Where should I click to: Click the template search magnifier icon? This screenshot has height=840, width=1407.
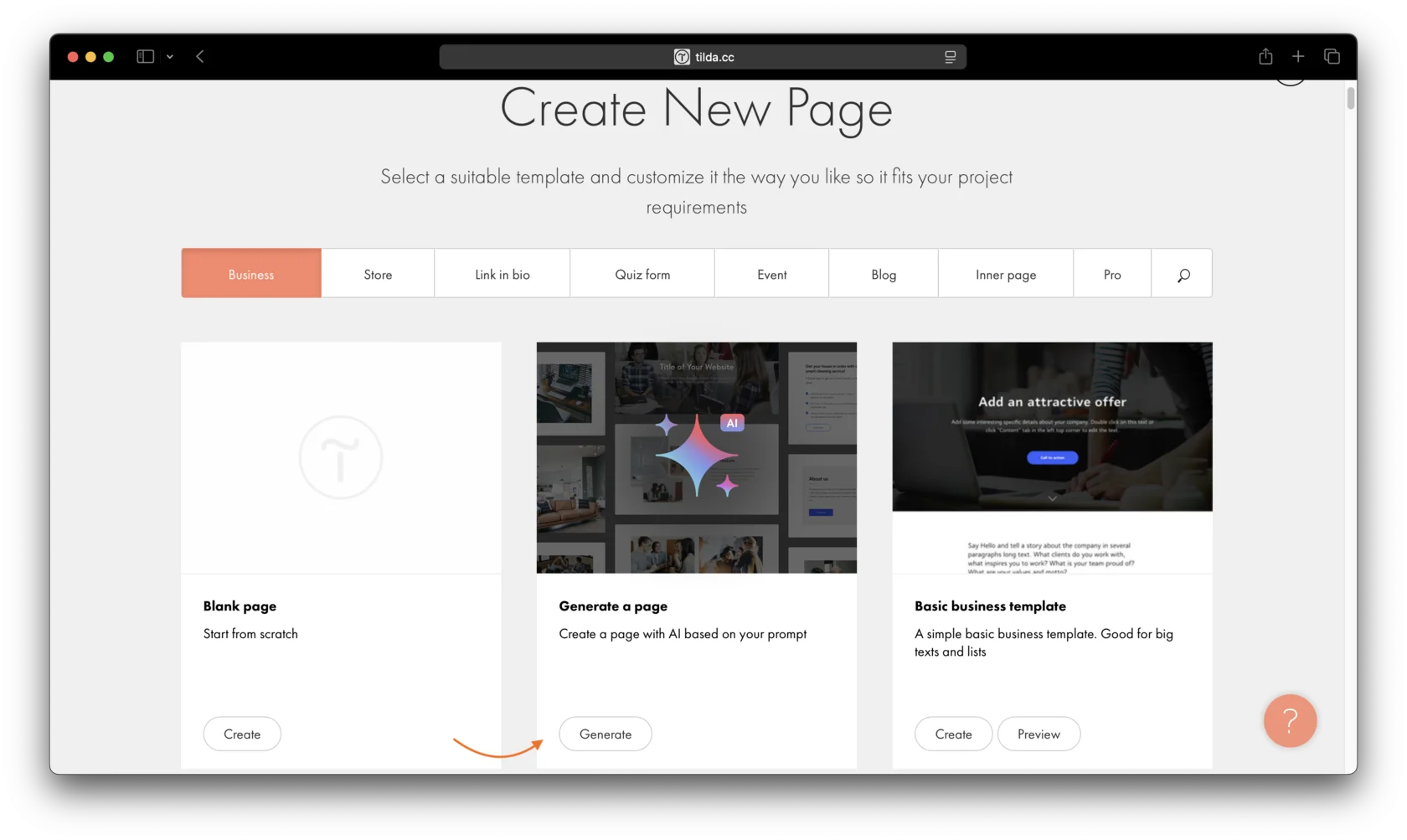1183,274
